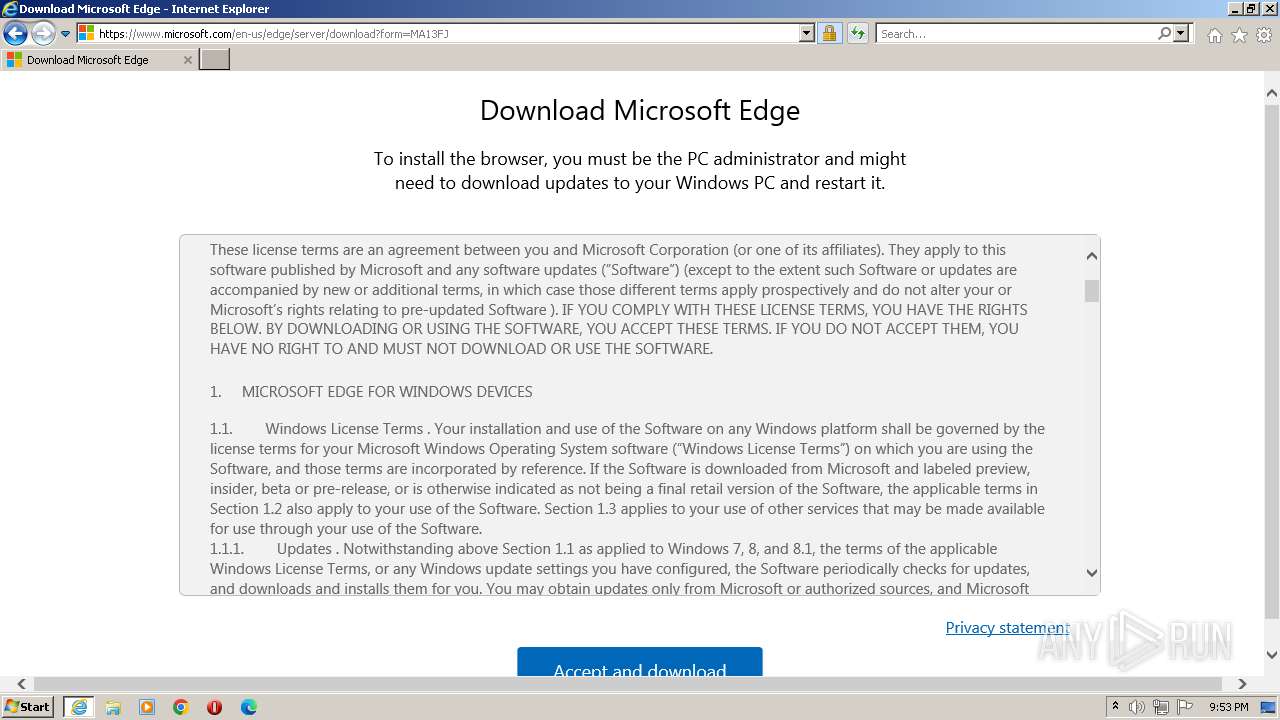1280x720 pixels.
Task: Click the license box scroll-up arrow
Action: point(1091,256)
